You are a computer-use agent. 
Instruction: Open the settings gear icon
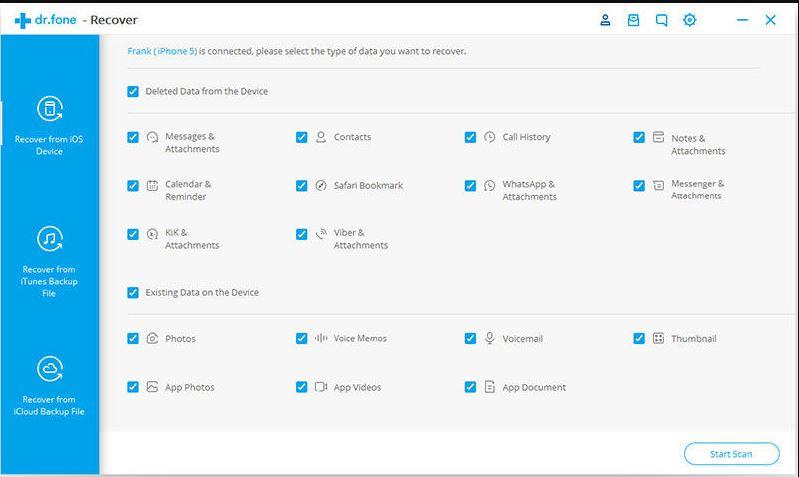(689, 20)
